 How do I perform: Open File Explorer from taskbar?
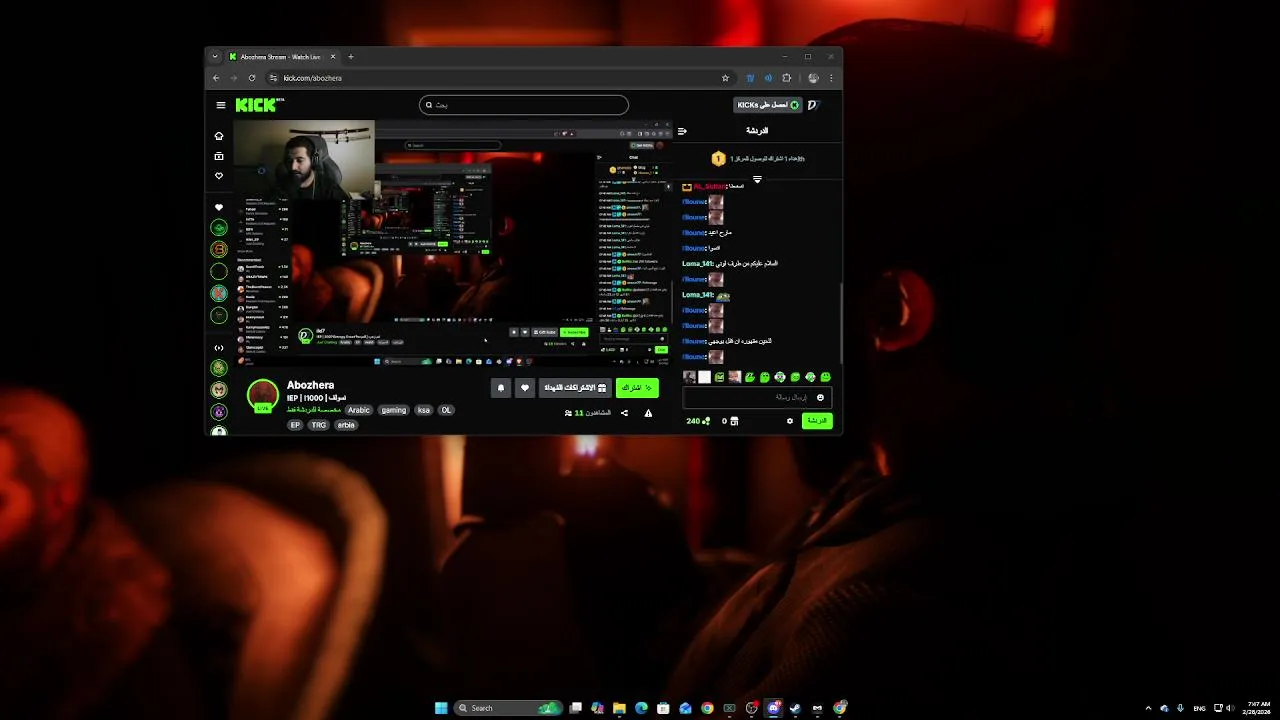pyautogui.click(x=619, y=708)
